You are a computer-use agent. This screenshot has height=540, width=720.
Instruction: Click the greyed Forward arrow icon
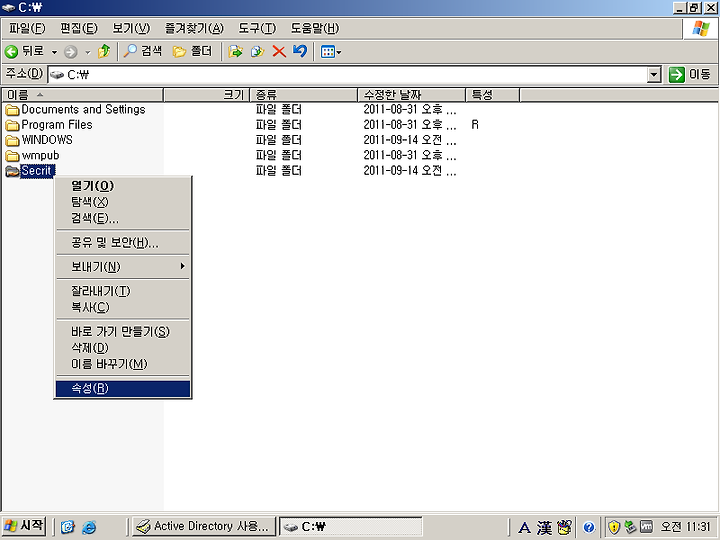(70, 51)
